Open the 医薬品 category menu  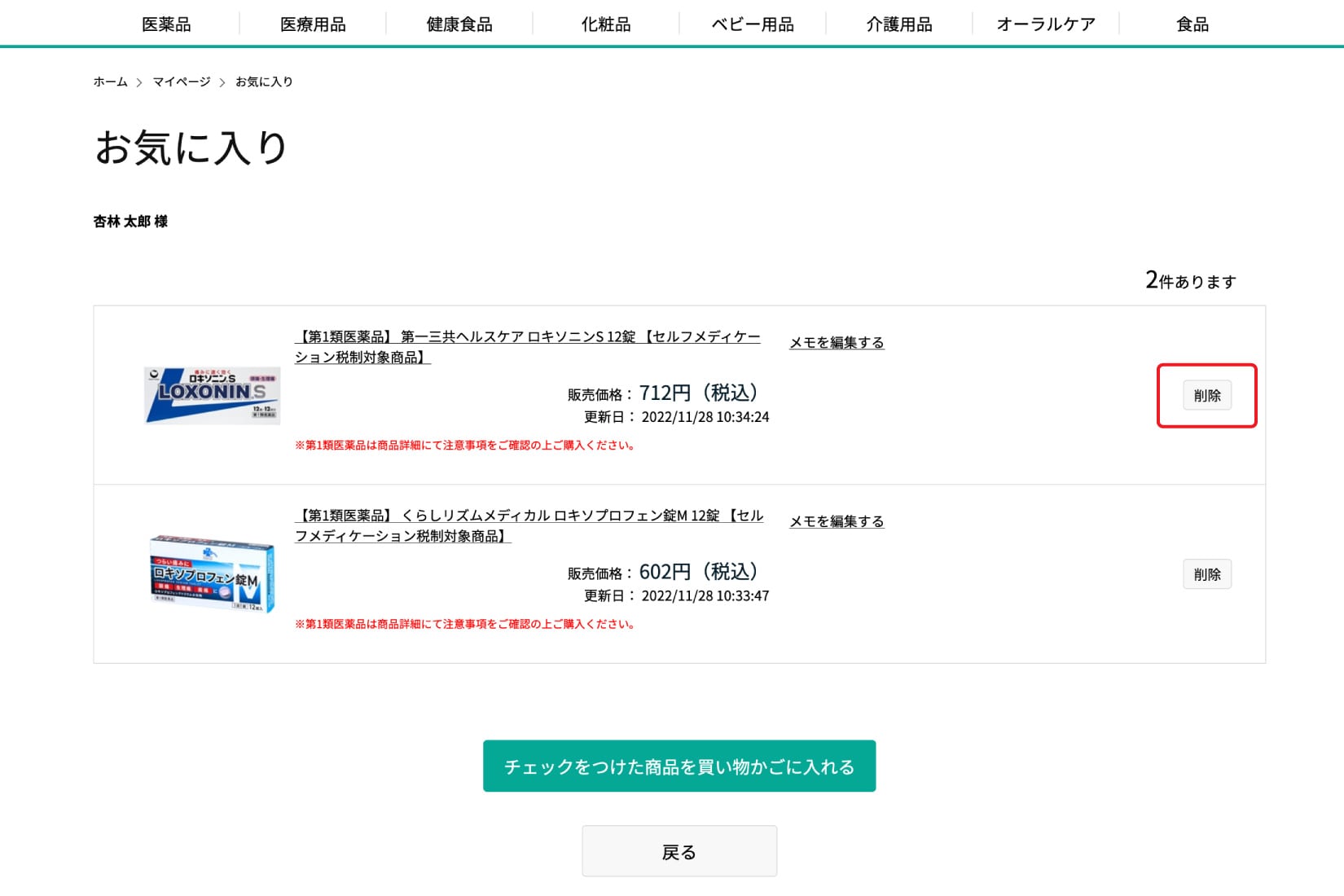[166, 24]
